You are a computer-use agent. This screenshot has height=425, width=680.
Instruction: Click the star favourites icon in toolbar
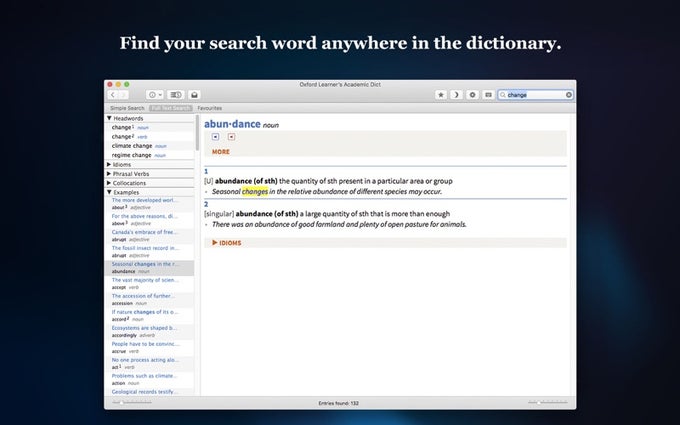441,95
